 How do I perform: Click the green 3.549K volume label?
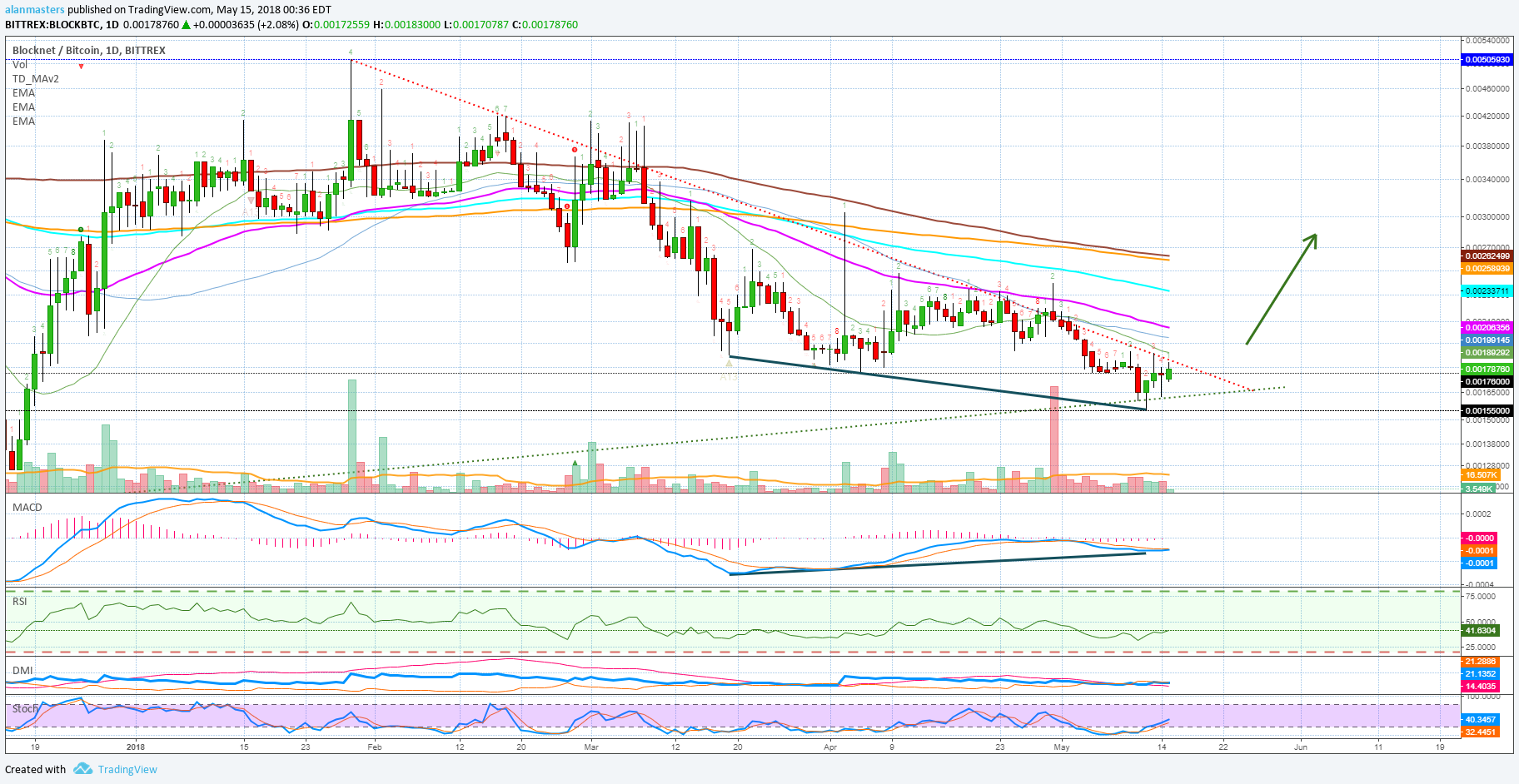pyautogui.click(x=1479, y=489)
